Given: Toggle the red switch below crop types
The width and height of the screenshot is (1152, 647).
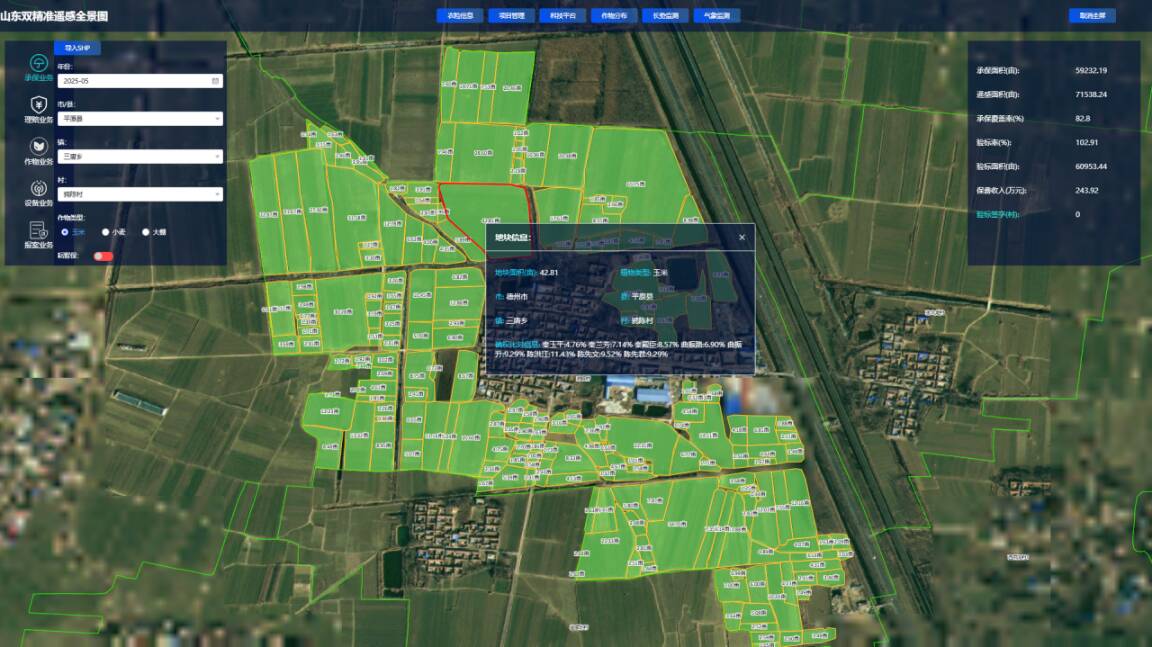Looking at the screenshot, I should [x=103, y=256].
